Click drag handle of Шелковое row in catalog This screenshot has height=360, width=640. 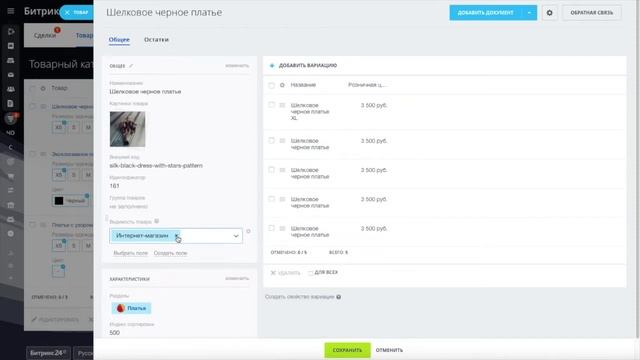click(43, 107)
